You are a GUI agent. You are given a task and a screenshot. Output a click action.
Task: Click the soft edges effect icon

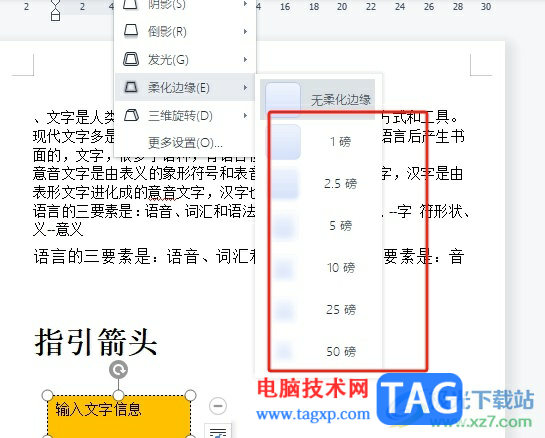[131, 87]
